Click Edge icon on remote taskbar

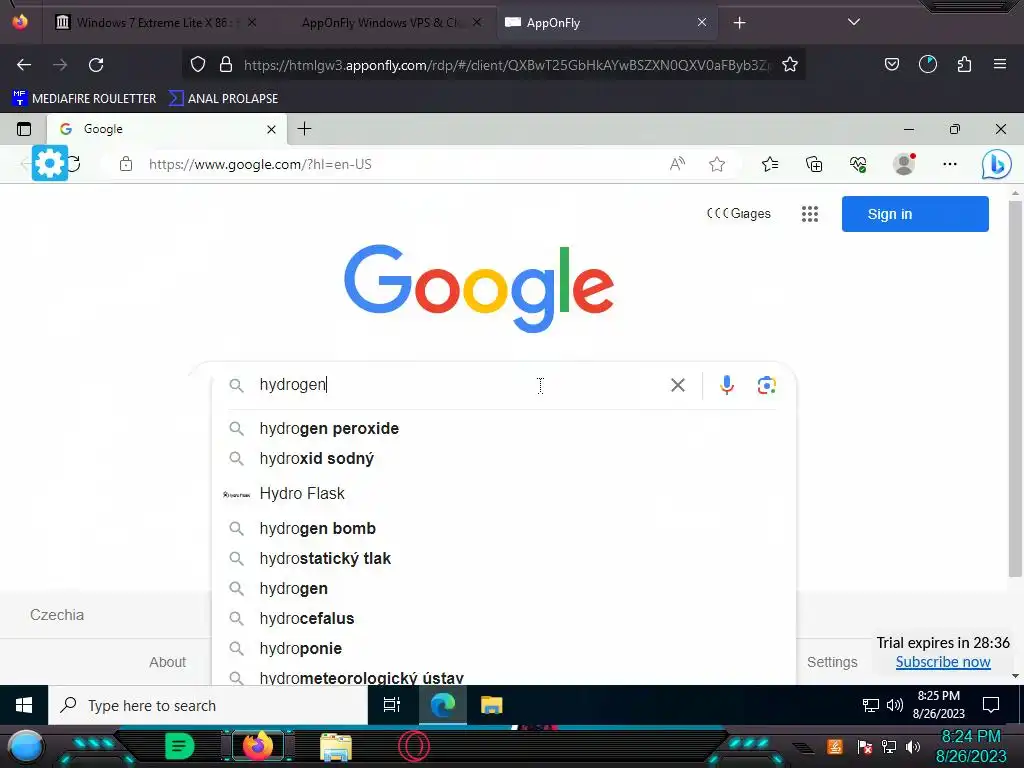click(x=442, y=705)
